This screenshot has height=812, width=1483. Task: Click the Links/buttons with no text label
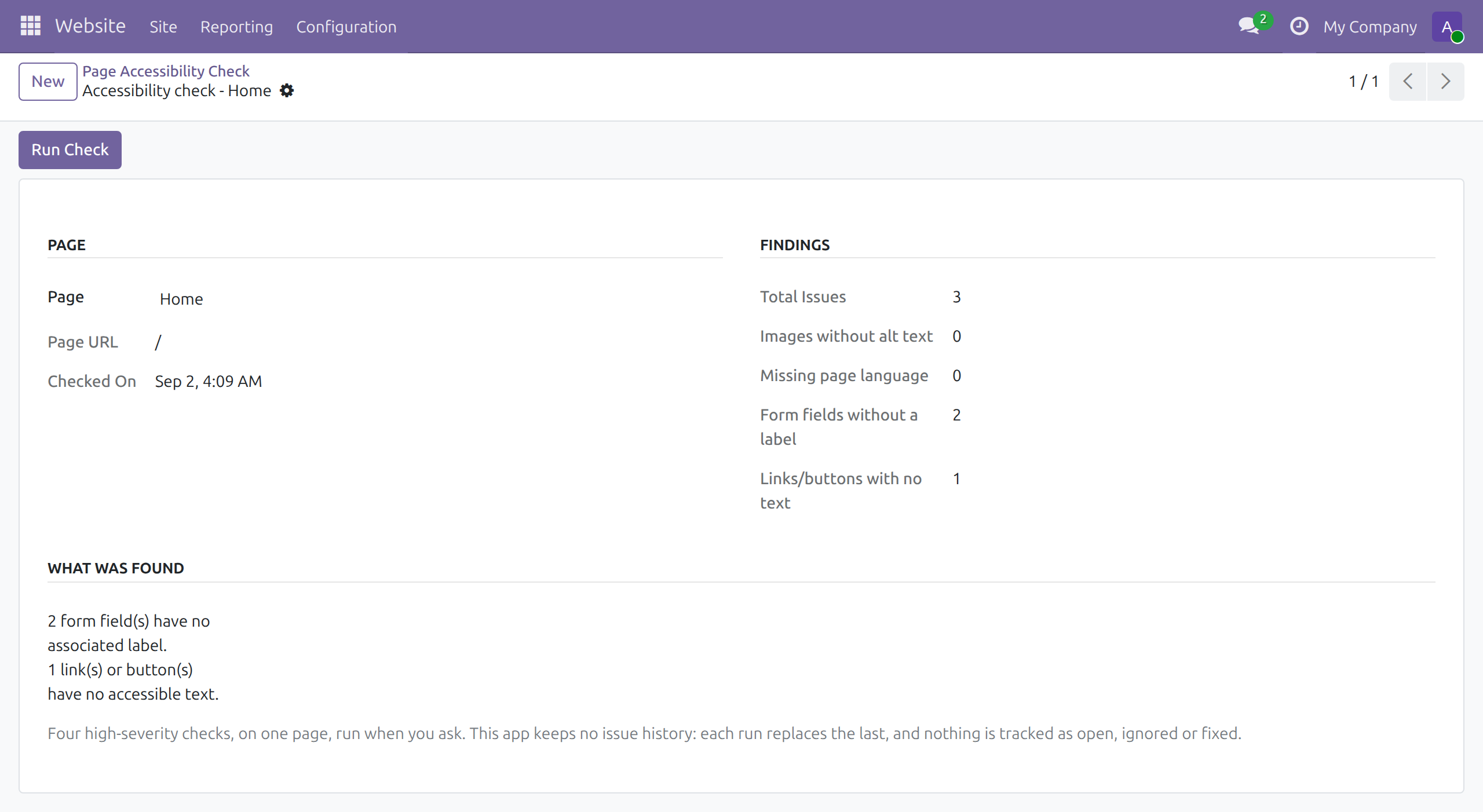tap(841, 491)
